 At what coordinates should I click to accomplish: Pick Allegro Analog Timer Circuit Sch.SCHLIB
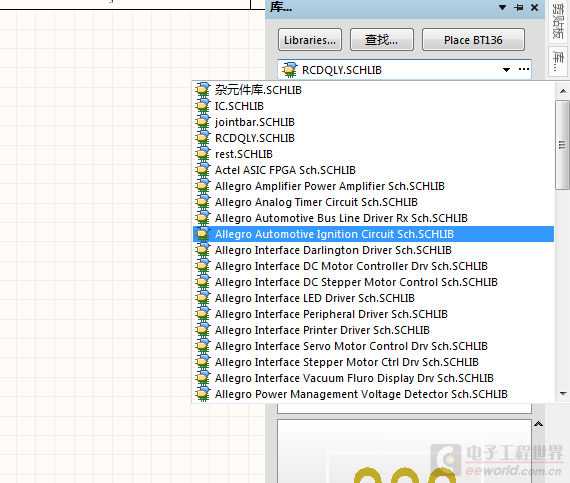(373, 202)
